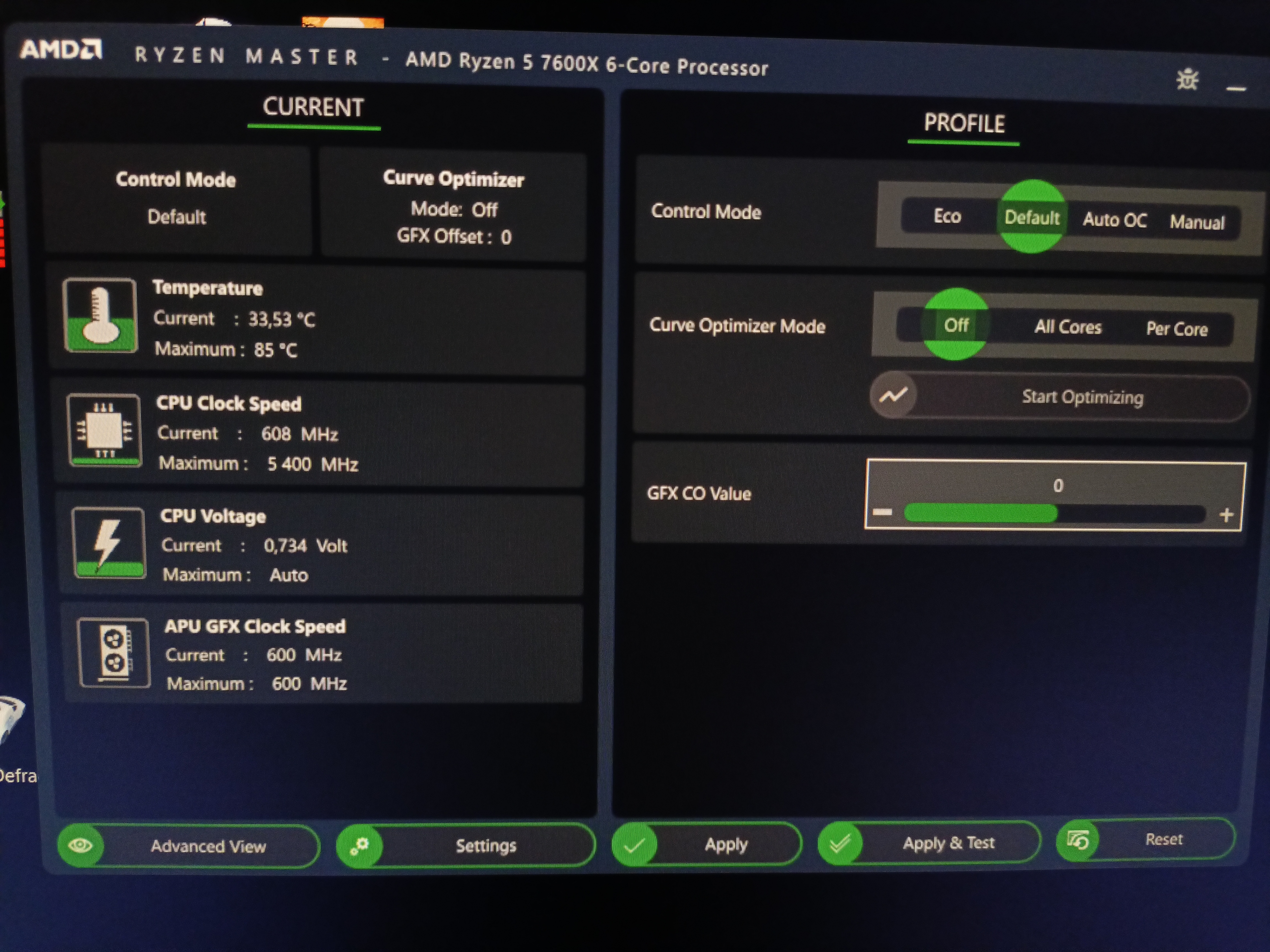Click the maximum temperature 85 °C
The image size is (1270, 952).
pyautogui.click(x=276, y=350)
